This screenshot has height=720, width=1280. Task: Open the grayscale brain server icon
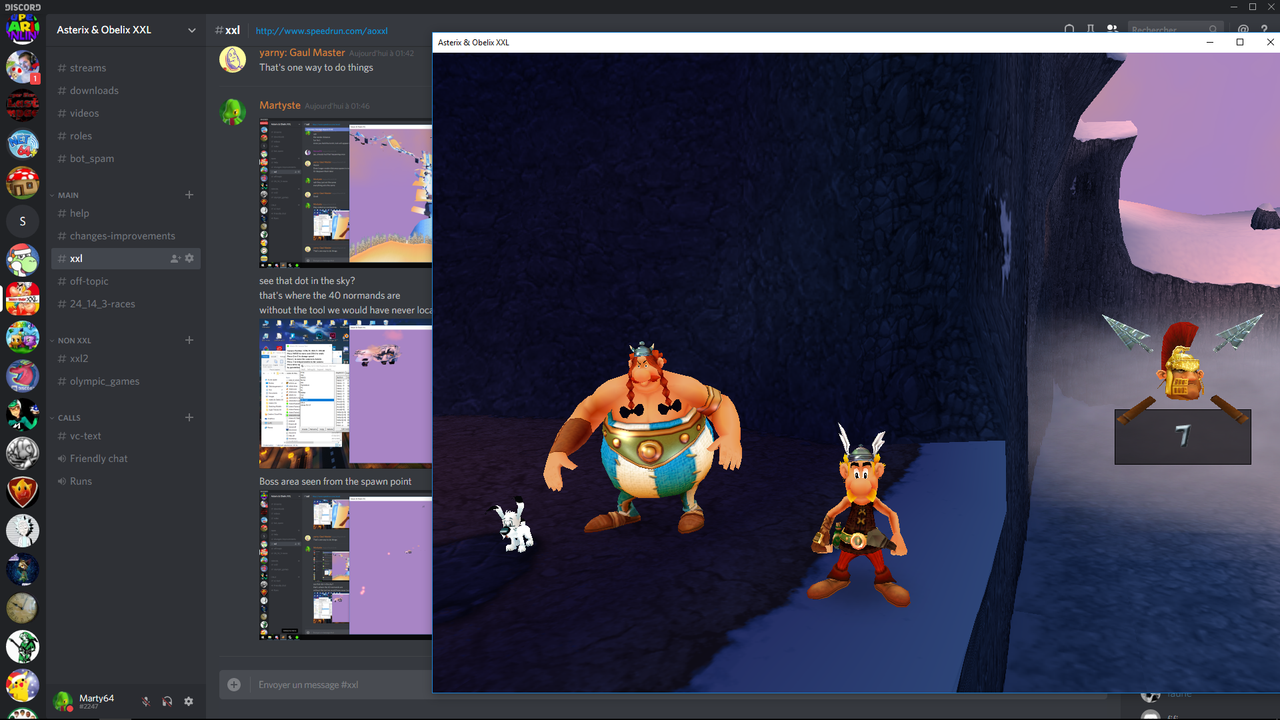coord(22,453)
